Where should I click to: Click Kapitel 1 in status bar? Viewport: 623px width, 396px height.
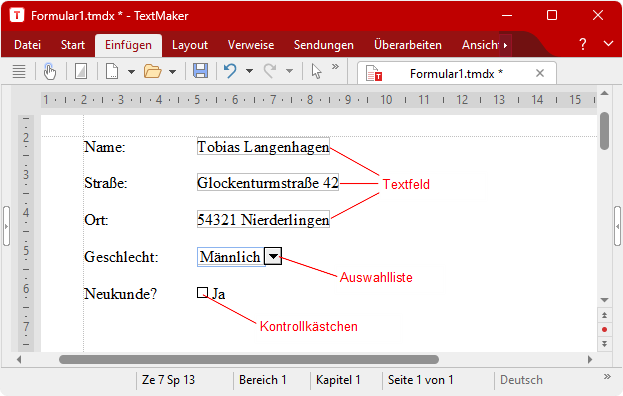click(338, 380)
